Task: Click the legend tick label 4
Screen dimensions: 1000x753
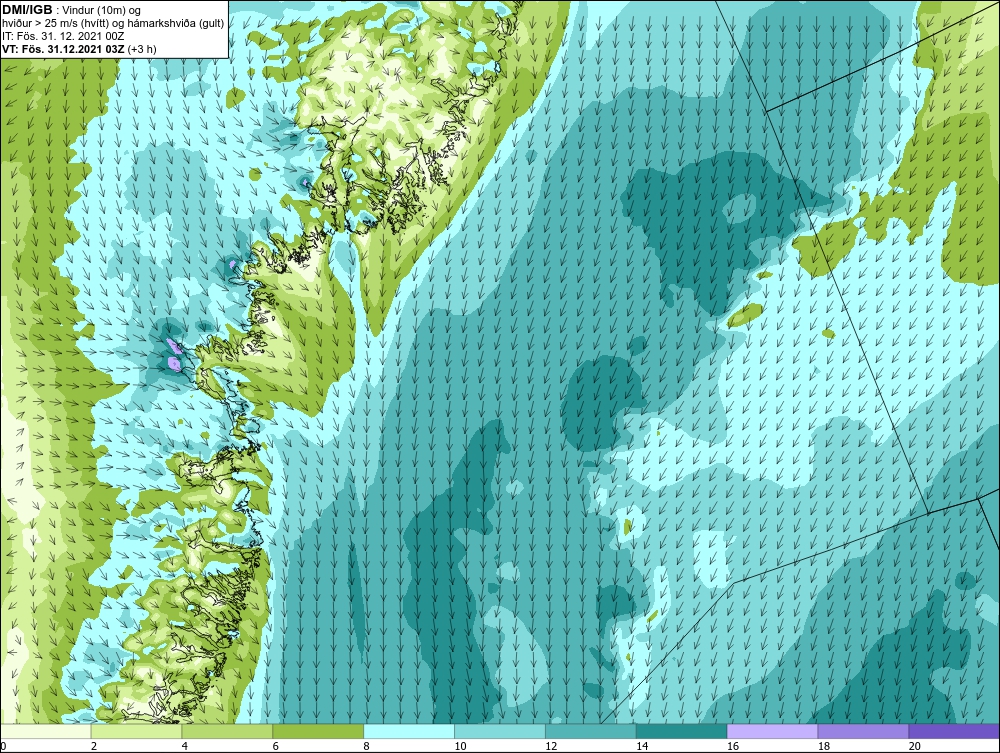Action: coord(185,746)
